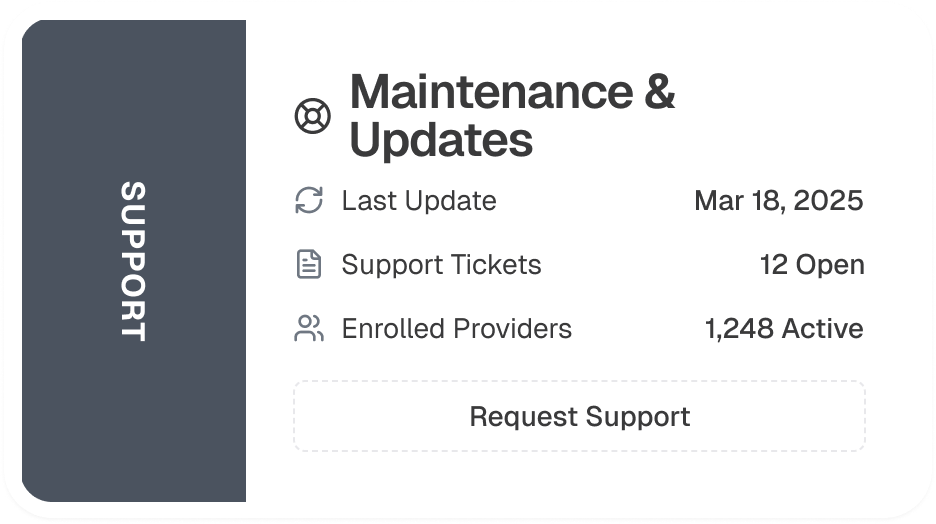Open the Support Tickets label
Viewport: 936px width, 524px height.
(441, 265)
